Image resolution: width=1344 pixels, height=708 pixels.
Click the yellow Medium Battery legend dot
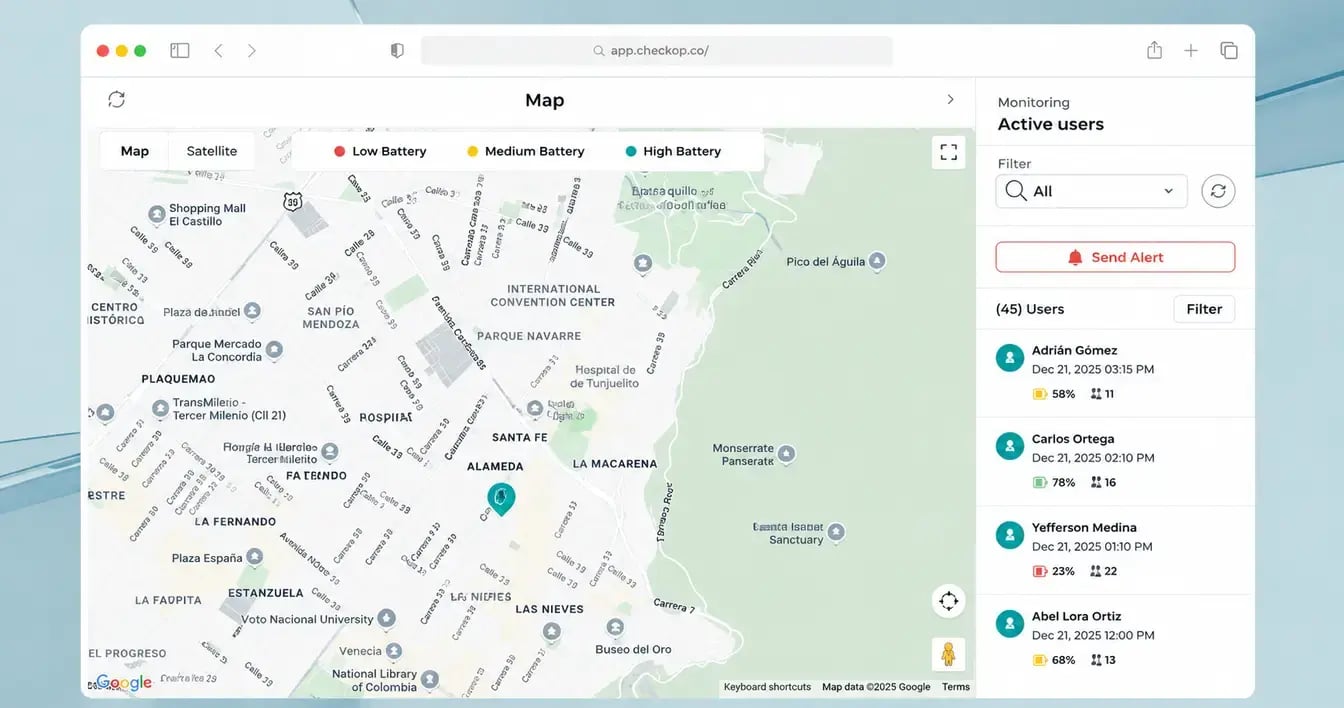click(x=472, y=151)
